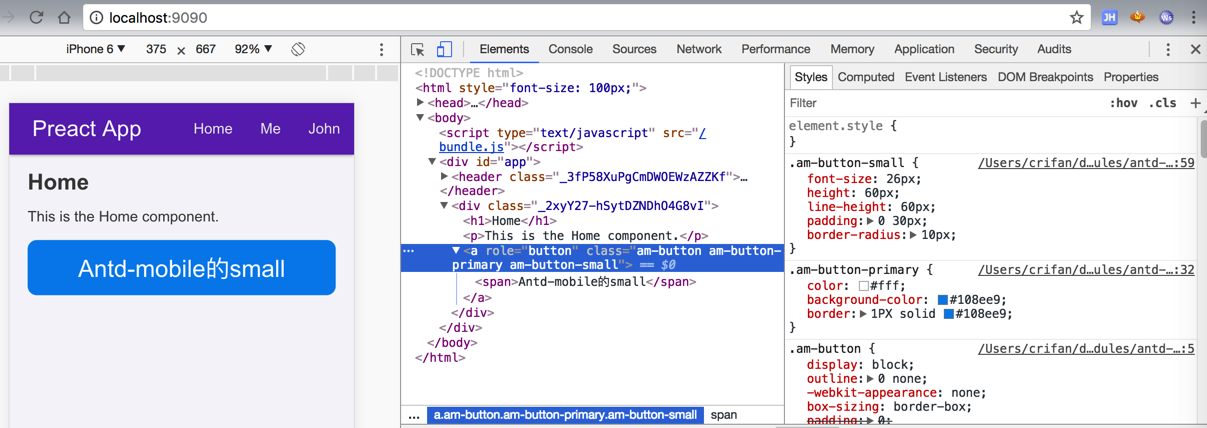Screen dimensions: 1207x428
Task: Select the h1 Home node in DOM tree
Action: (x=510, y=221)
